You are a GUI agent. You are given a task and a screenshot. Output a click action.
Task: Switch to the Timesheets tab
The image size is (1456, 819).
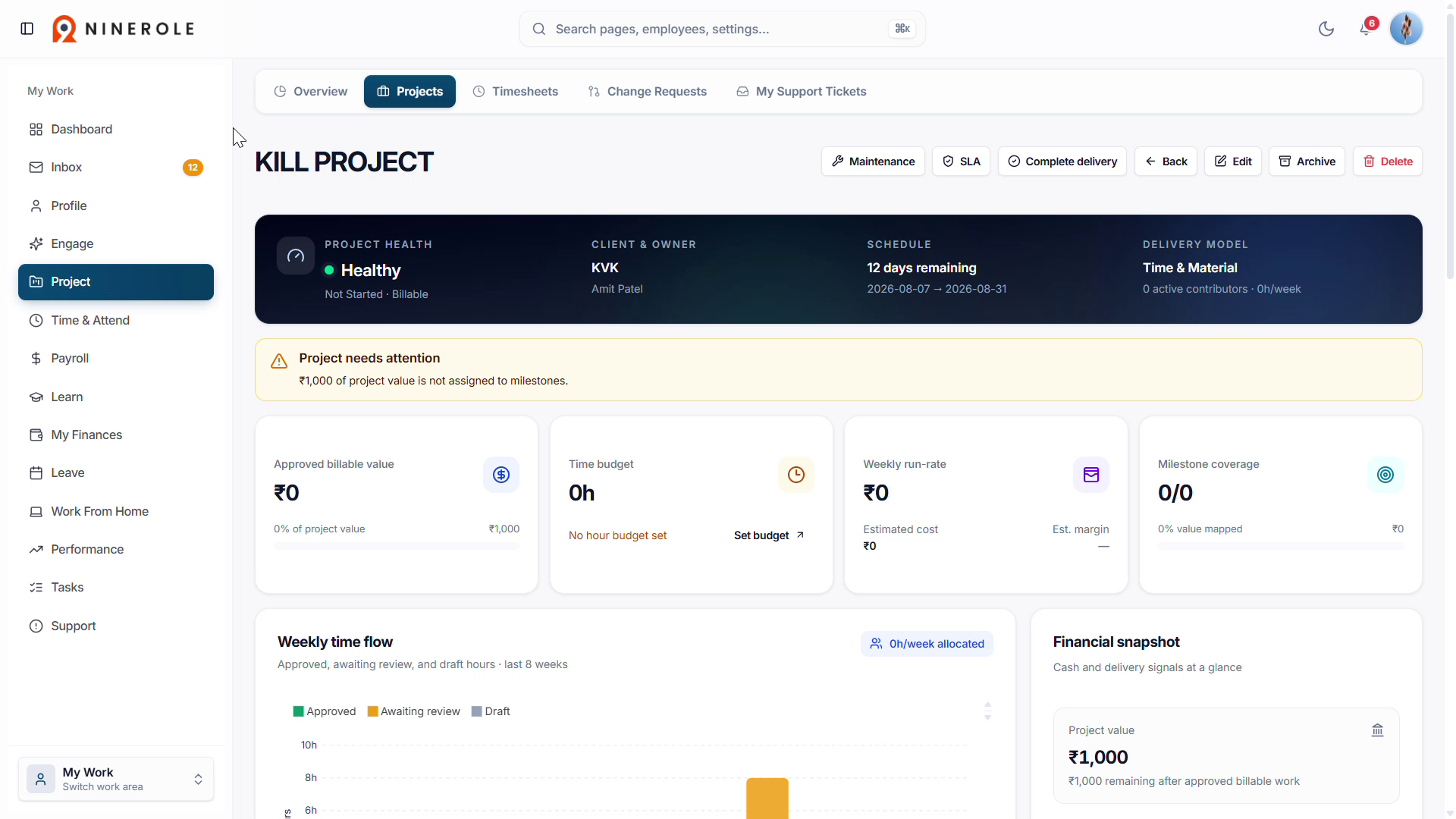point(516,91)
